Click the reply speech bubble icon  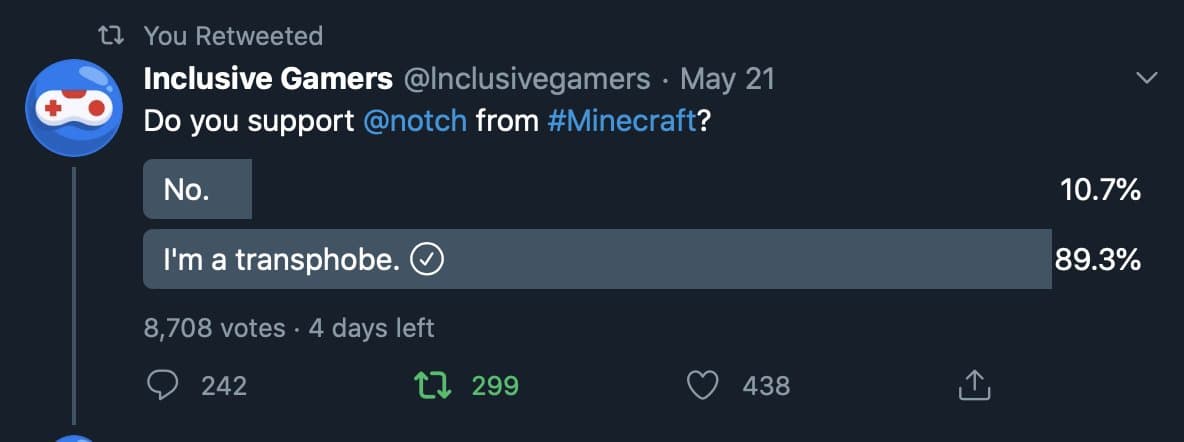162,385
